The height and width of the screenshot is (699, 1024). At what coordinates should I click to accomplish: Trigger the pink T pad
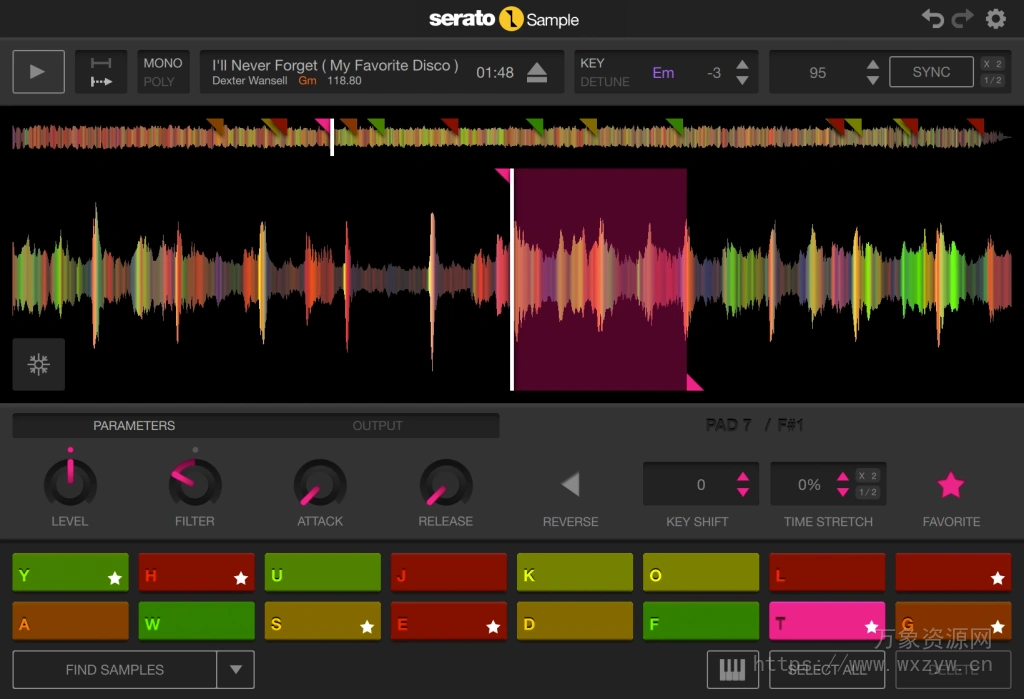(827, 620)
